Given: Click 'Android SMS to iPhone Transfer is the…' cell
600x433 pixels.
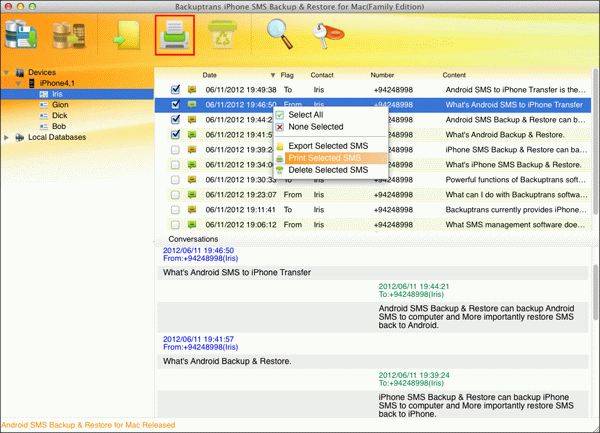Looking at the screenshot, I should coord(515,90).
